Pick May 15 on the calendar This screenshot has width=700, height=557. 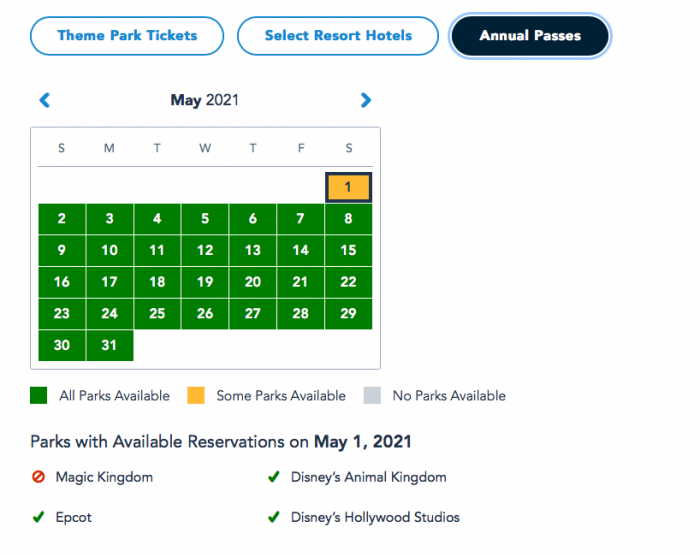348,251
